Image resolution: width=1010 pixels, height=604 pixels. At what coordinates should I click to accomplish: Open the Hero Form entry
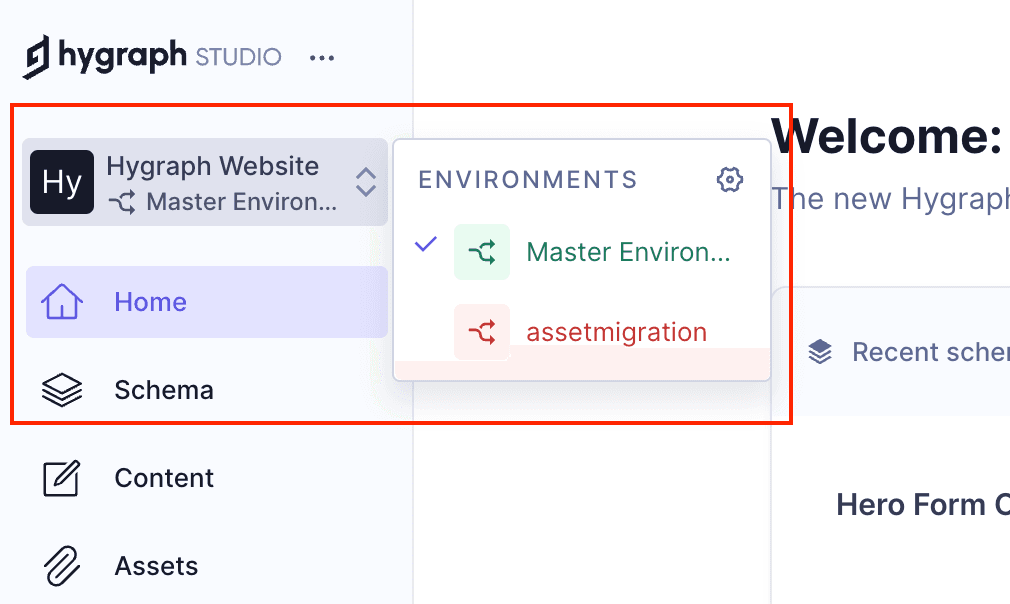(x=920, y=505)
